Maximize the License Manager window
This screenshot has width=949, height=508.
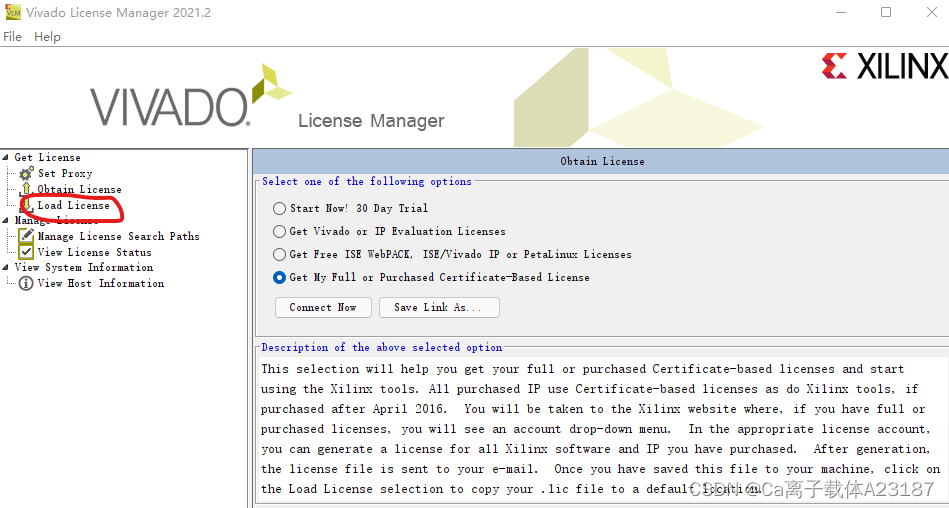(x=885, y=12)
